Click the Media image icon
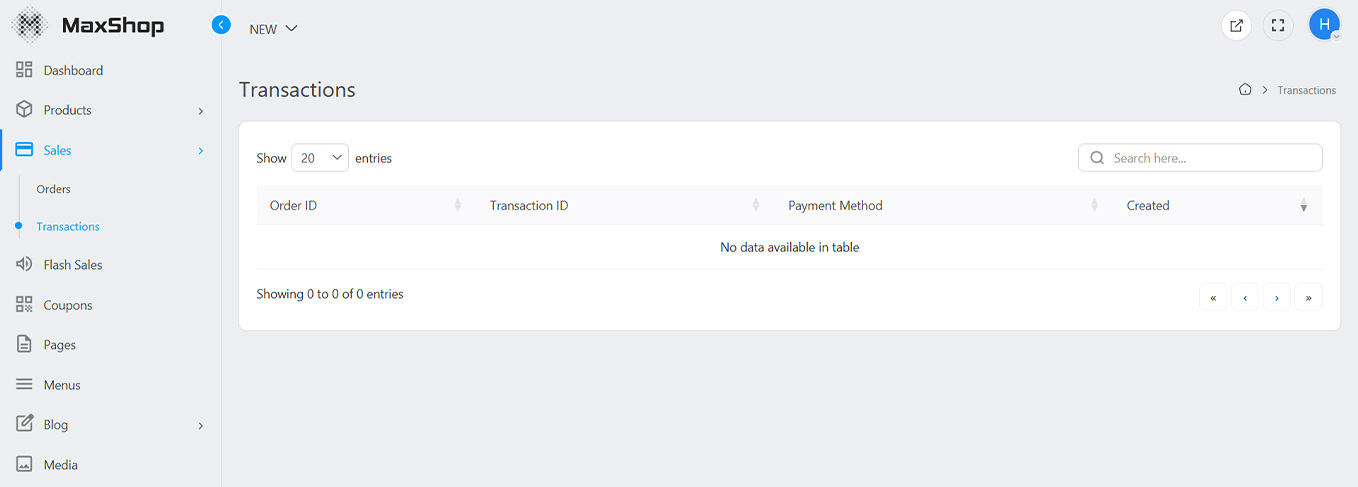Image resolution: width=1358 pixels, height=487 pixels. click(x=25, y=465)
